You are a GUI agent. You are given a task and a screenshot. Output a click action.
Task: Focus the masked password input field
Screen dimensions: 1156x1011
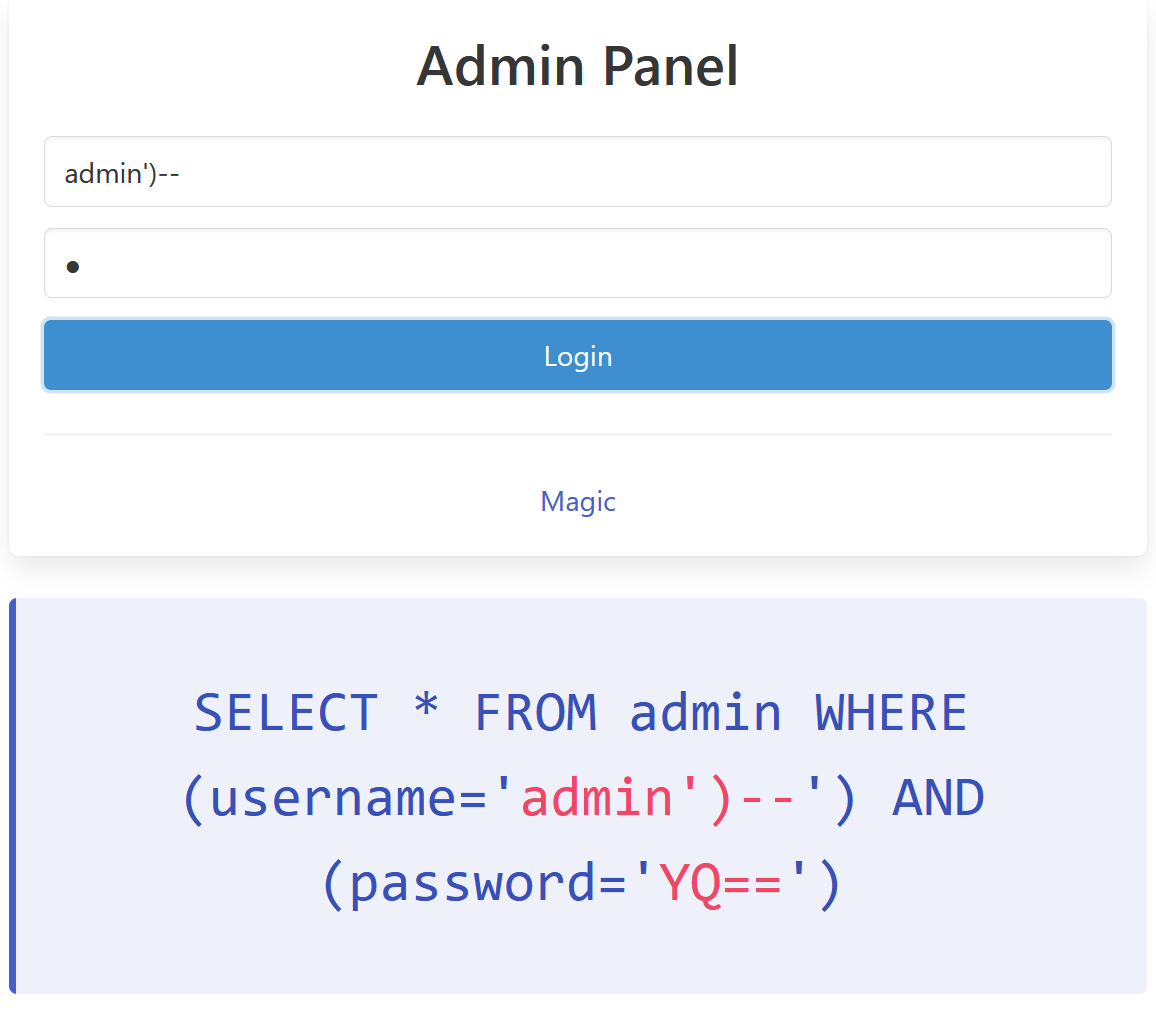[578, 264]
